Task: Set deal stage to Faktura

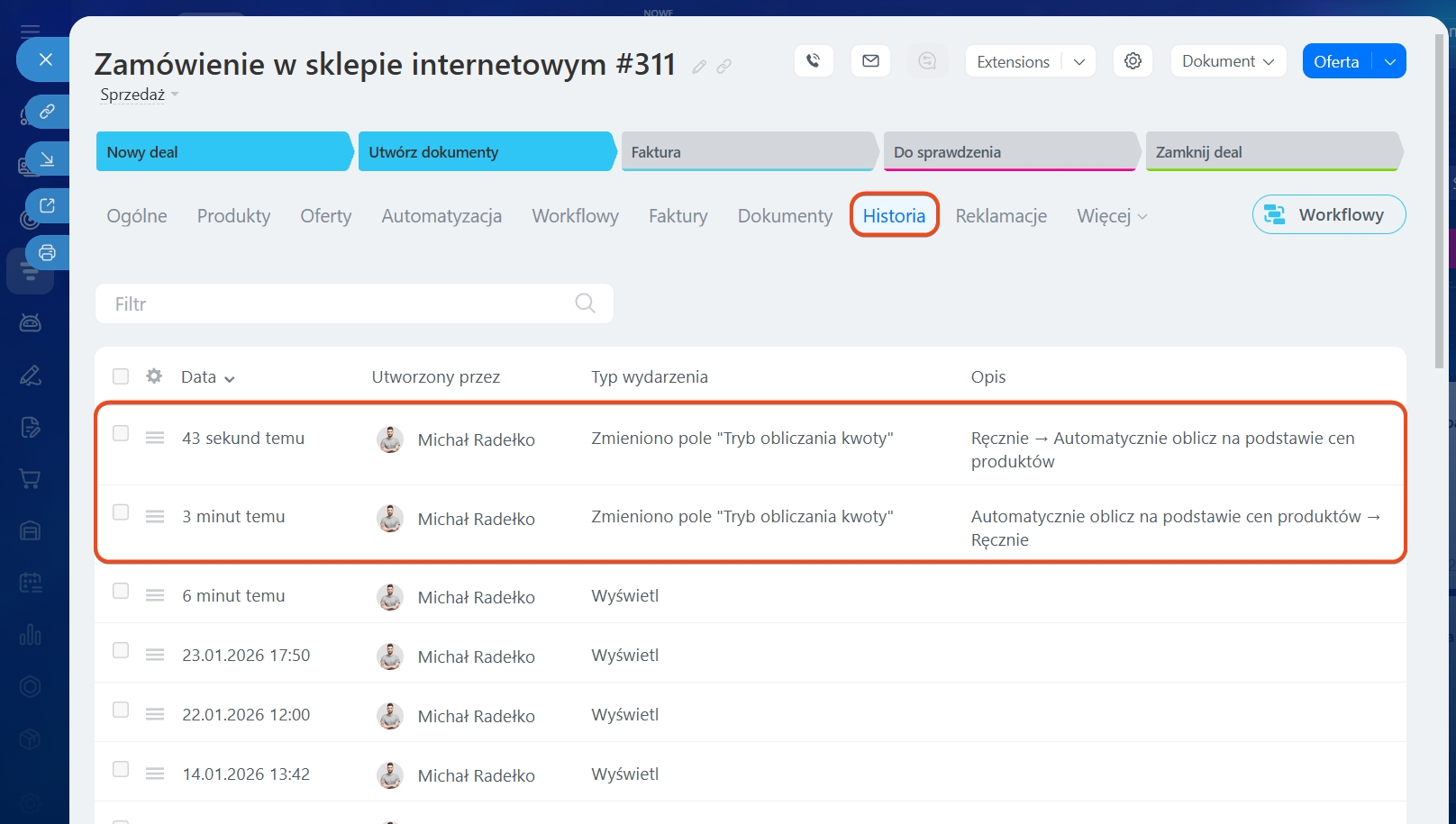Action: 747,152
